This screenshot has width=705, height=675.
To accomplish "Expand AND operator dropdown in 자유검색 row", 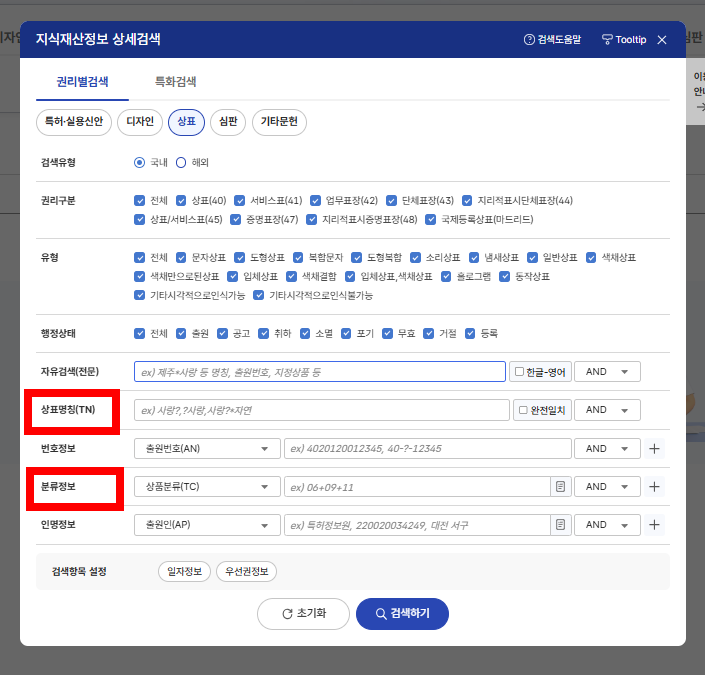I will coord(607,372).
